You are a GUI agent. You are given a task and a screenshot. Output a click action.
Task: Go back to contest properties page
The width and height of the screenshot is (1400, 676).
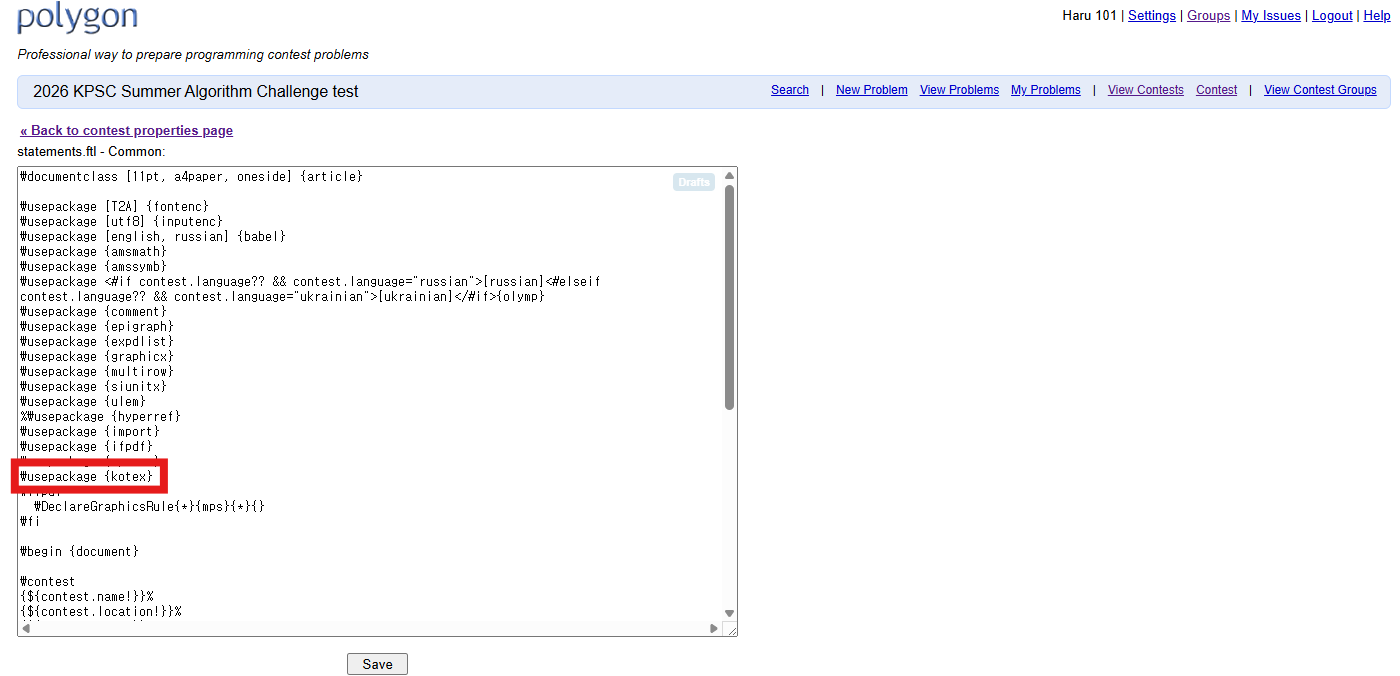[126, 131]
